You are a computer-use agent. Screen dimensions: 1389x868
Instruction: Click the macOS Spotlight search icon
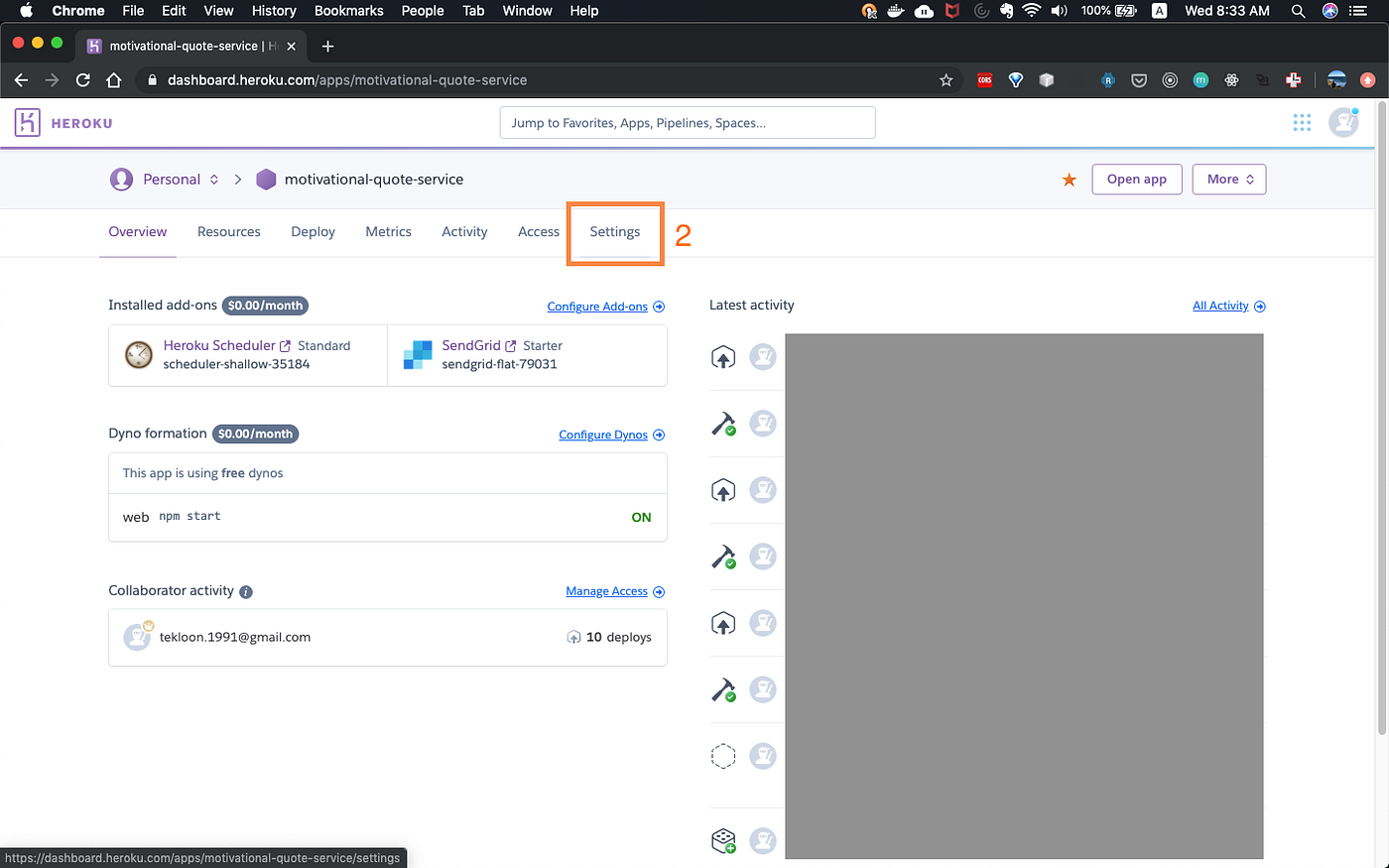pos(1298,11)
